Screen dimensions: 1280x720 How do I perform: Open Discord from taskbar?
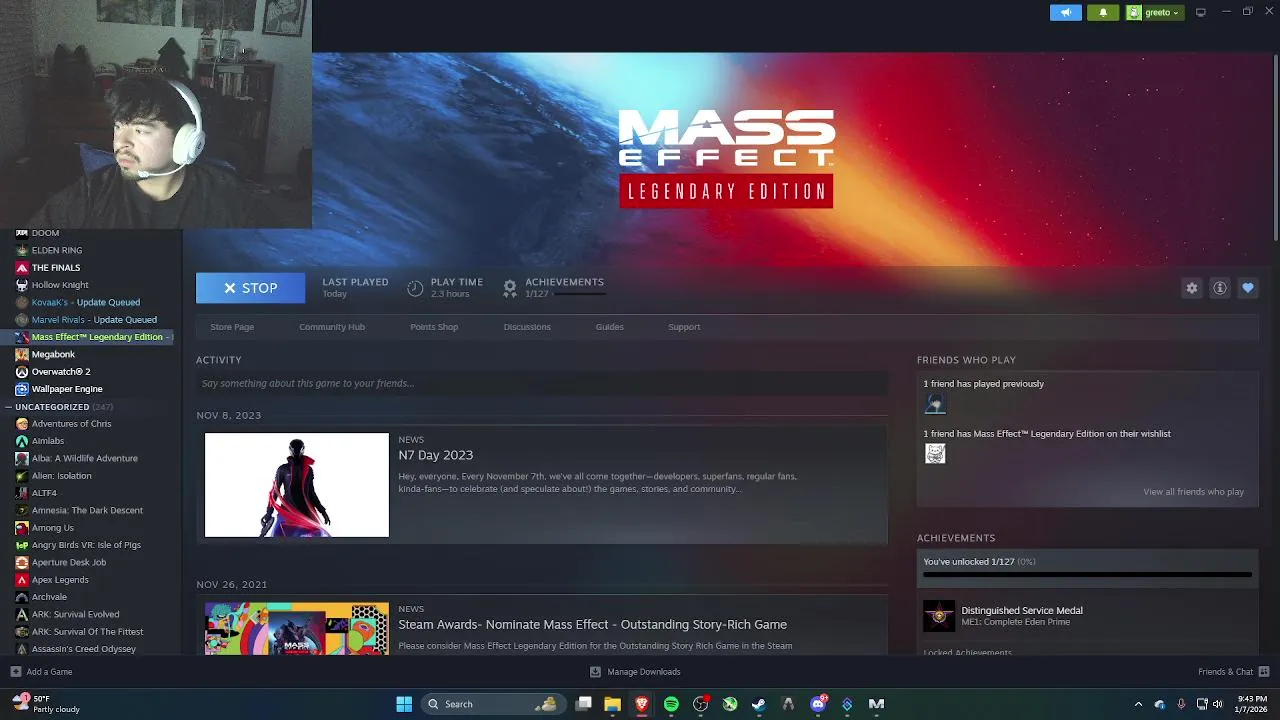[x=818, y=704]
